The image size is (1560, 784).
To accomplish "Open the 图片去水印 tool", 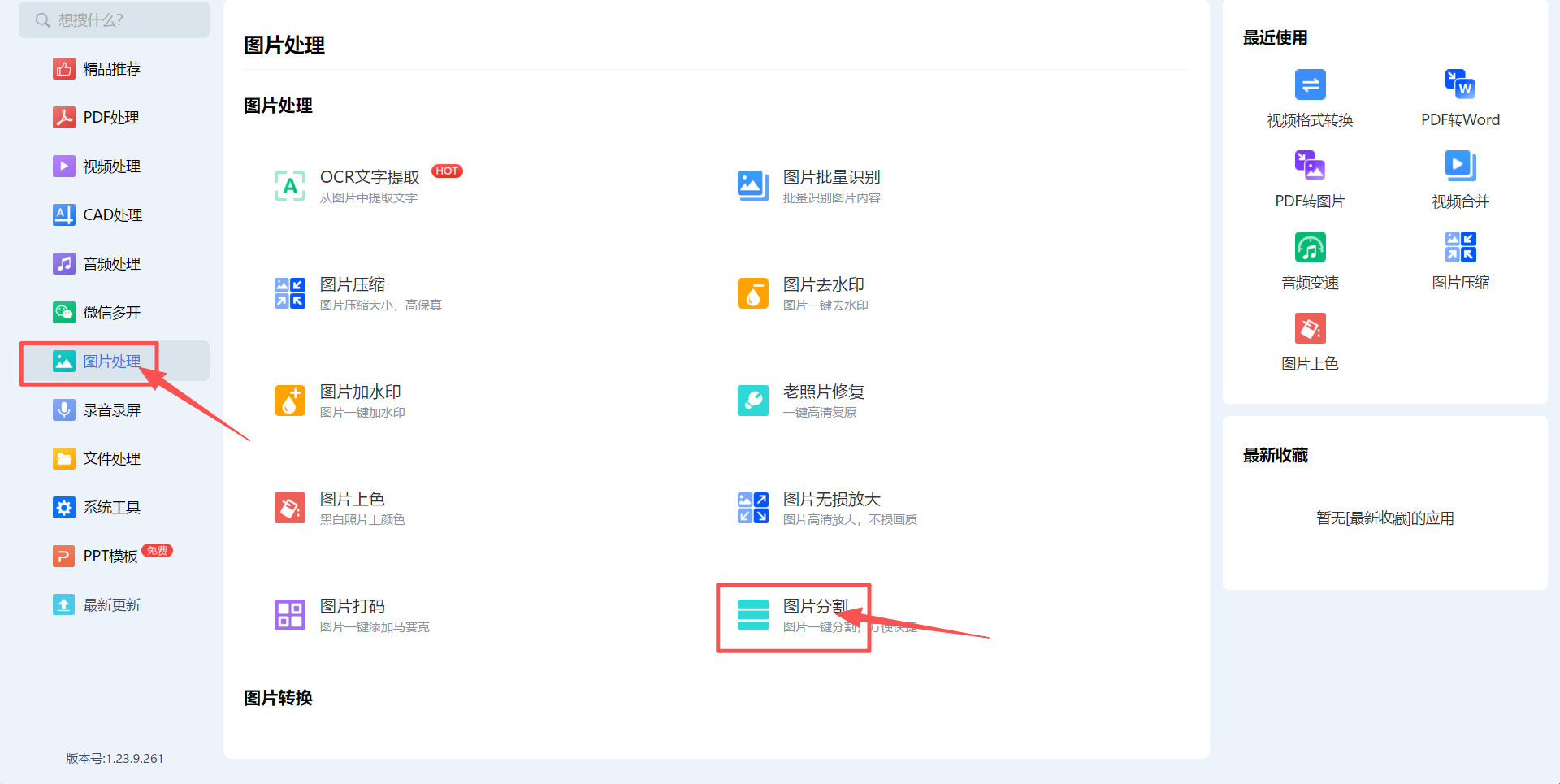I will click(803, 293).
